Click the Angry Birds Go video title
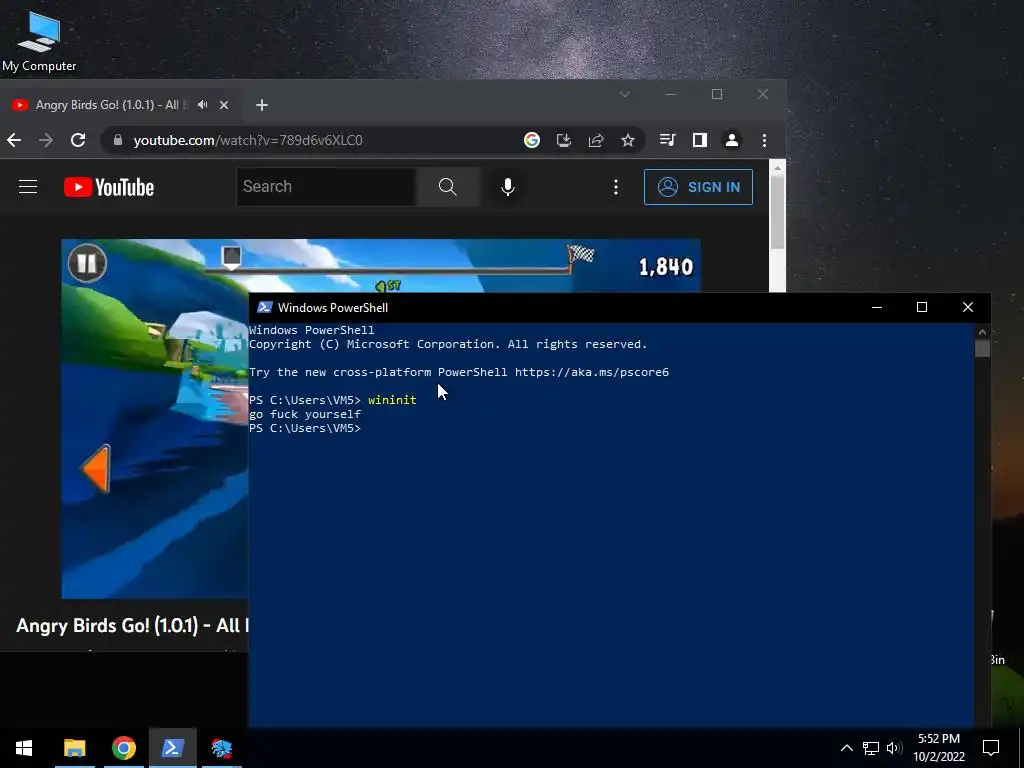The image size is (1024, 768). tap(131, 626)
